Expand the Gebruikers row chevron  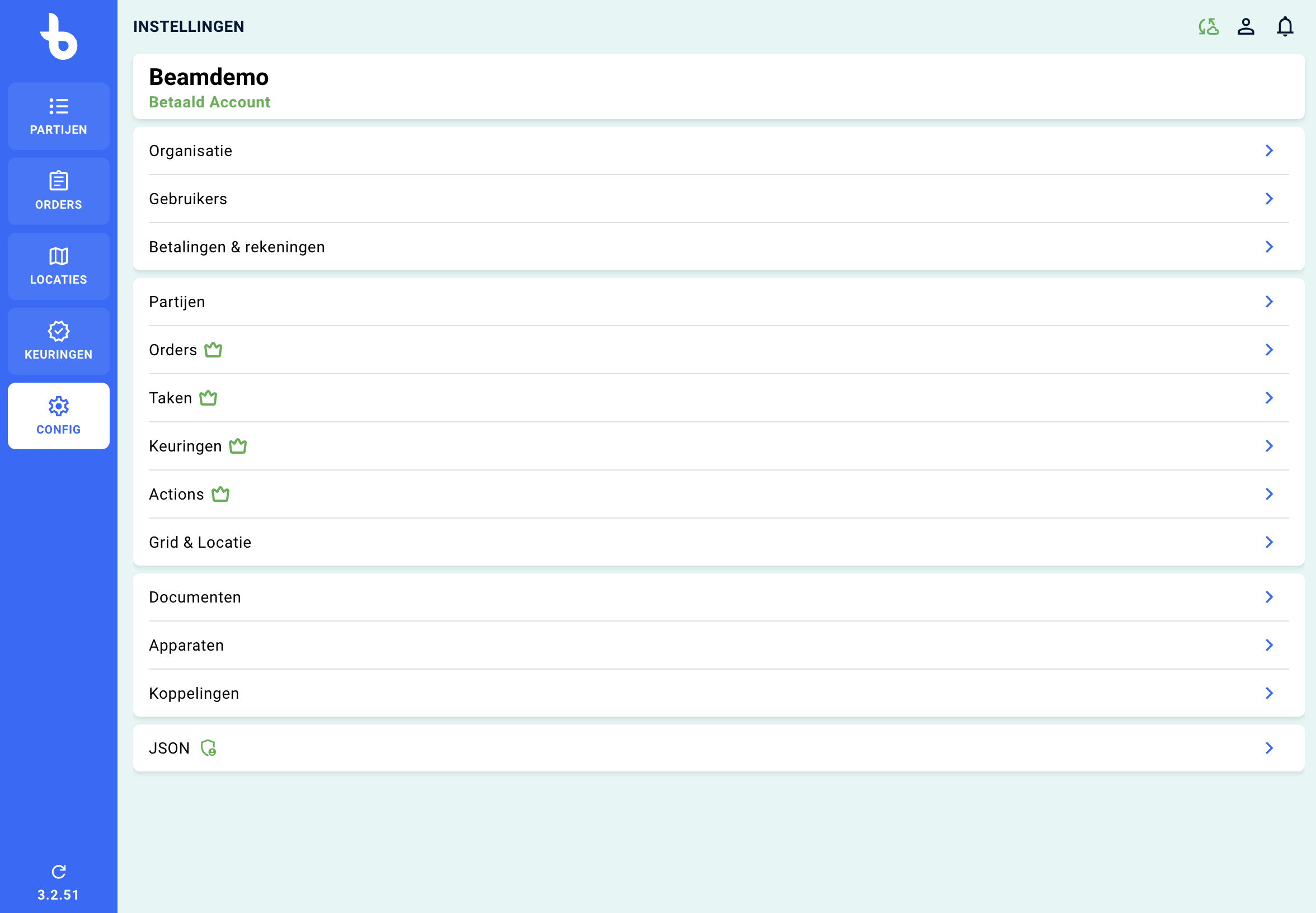(1268, 199)
